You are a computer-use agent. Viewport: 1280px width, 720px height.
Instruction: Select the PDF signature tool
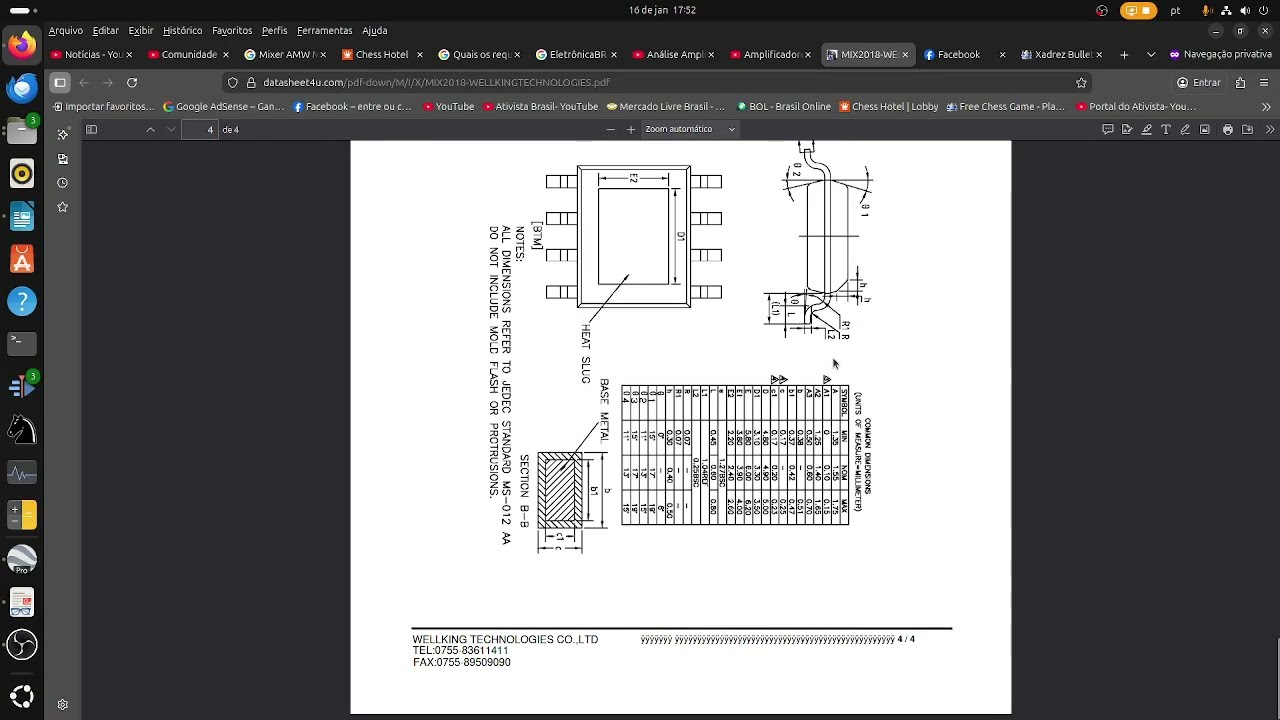[1127, 129]
